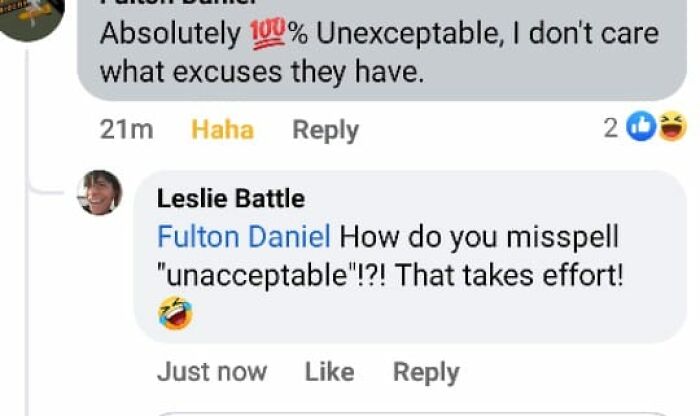This screenshot has width=700, height=416.
Task: Click the Just now timestamp
Action: point(212,372)
